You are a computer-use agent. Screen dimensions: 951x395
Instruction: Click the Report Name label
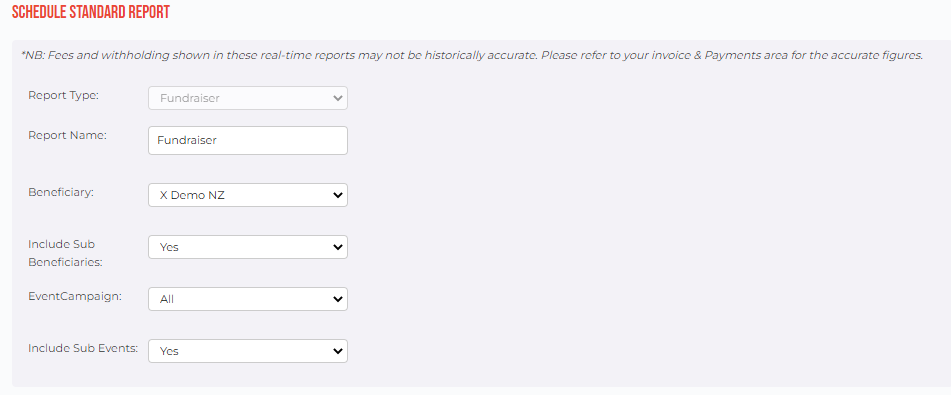pyautogui.click(x=67, y=135)
